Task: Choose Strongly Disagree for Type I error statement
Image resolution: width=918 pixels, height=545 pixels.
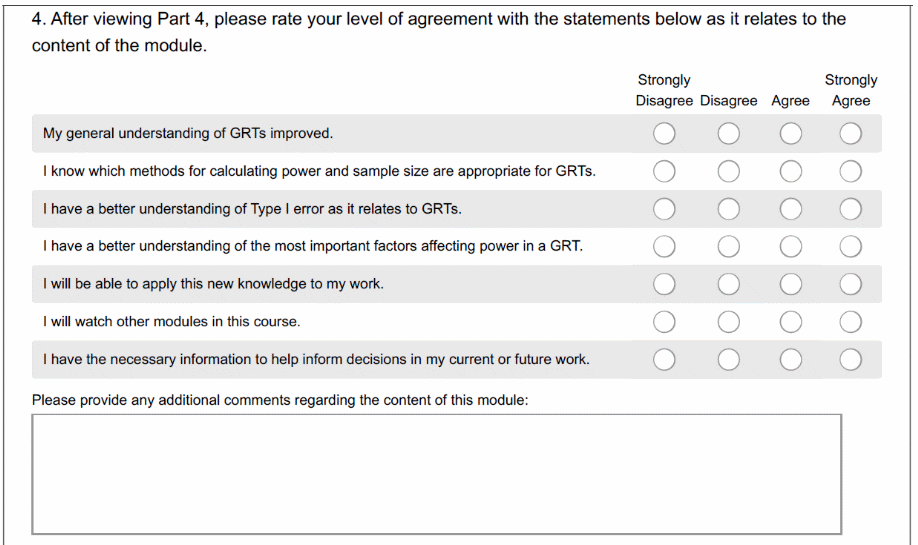Action: pos(665,209)
